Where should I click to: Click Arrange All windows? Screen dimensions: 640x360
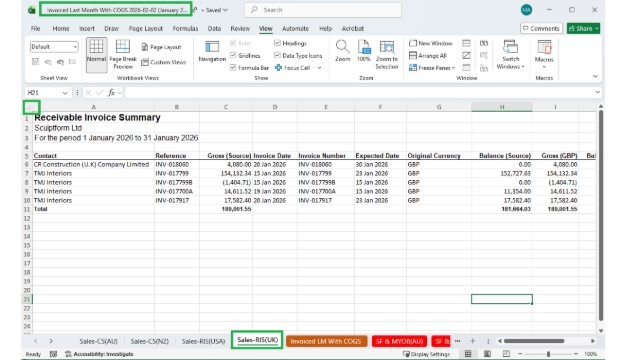pyautogui.click(x=428, y=56)
